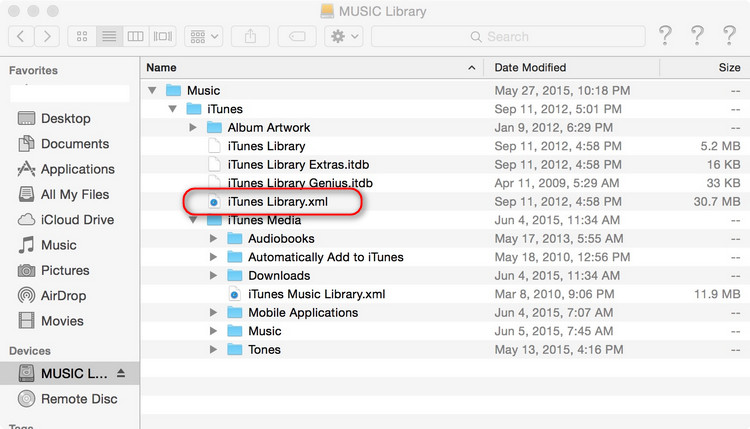Click the '11.9 MB' size value

coord(717,294)
